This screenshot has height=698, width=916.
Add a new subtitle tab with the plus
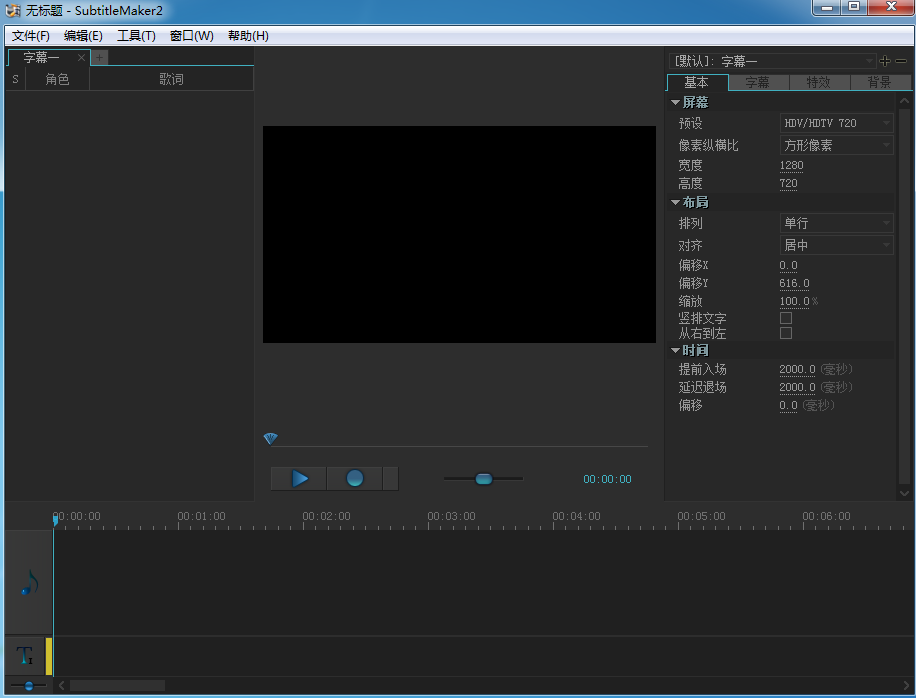[x=99, y=57]
